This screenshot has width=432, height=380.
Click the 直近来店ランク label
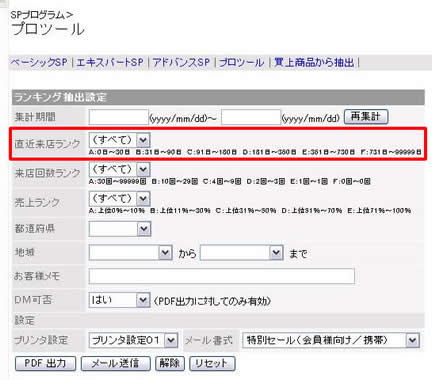47,144
